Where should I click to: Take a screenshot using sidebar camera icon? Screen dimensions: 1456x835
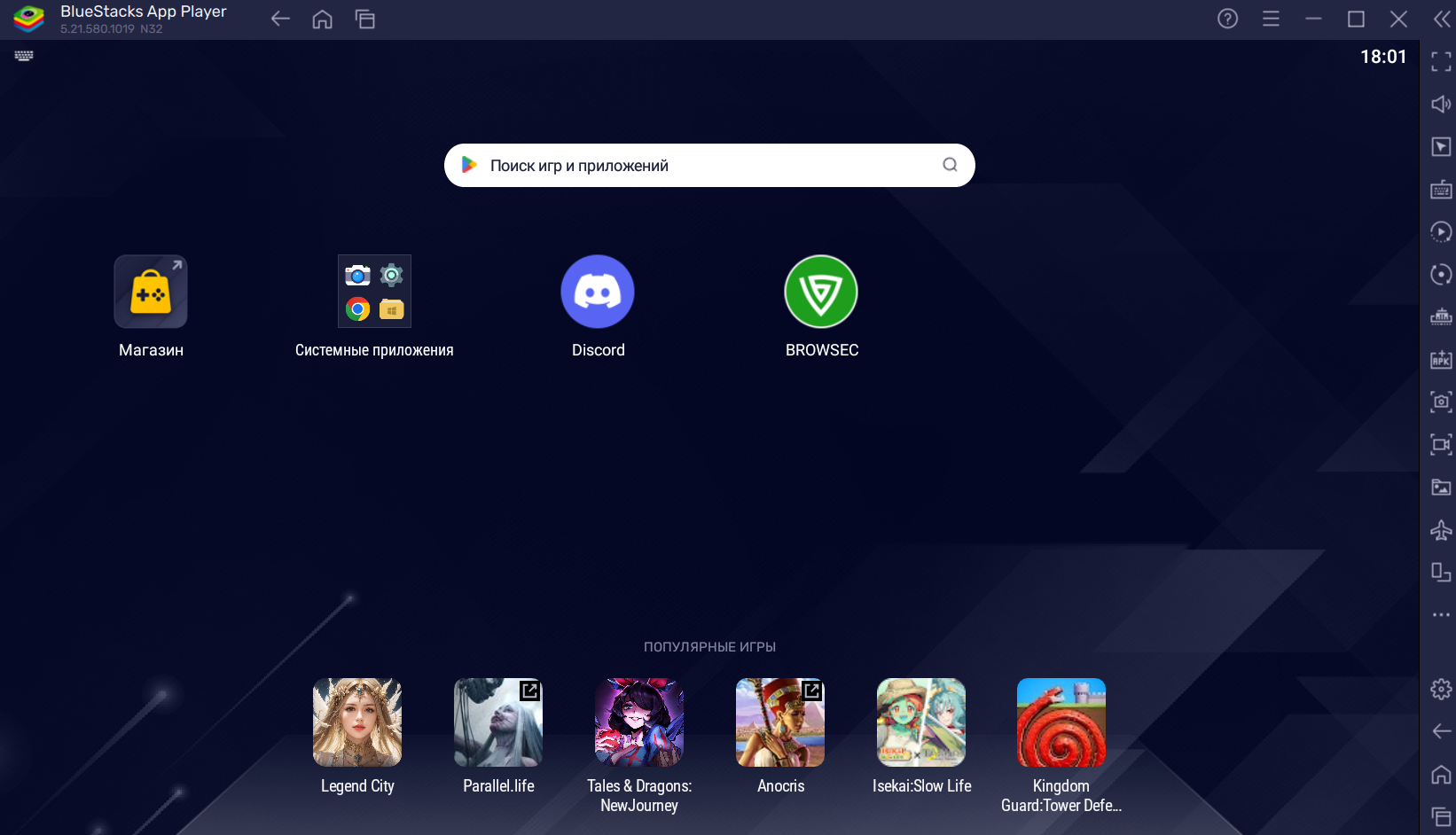[x=1442, y=402]
